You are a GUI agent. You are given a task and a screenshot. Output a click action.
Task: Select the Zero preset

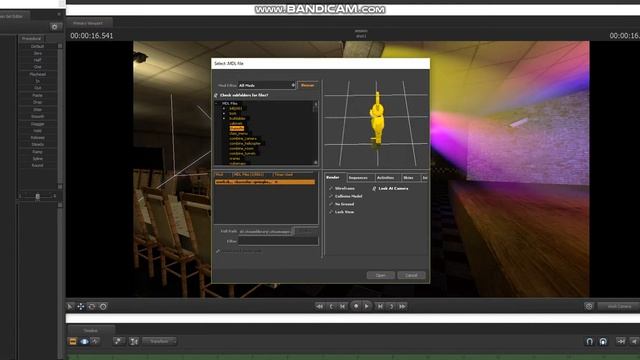point(38,53)
